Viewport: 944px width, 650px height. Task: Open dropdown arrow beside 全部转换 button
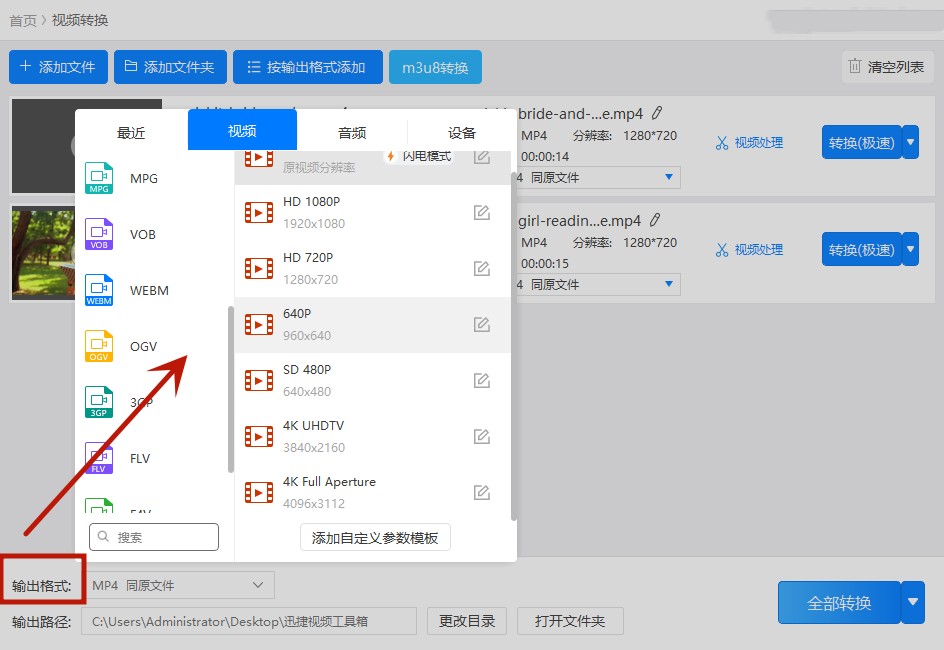point(911,603)
